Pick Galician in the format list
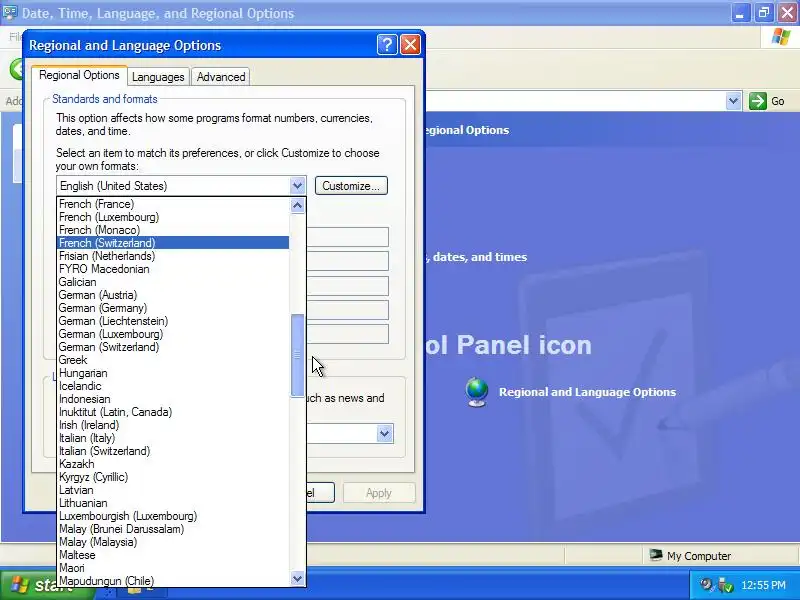Screen dimensions: 800x600 coord(173,282)
